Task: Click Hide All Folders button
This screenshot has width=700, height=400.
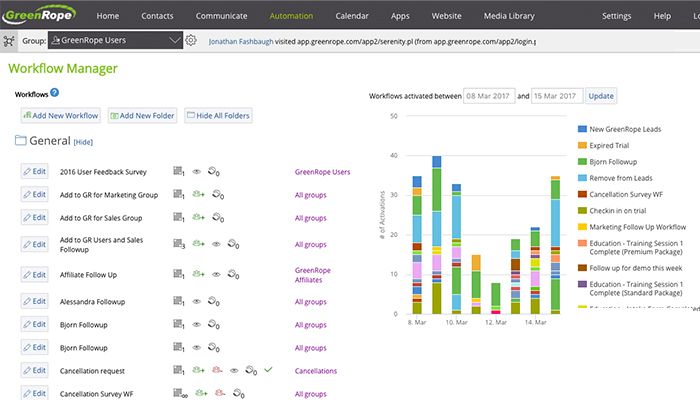Action: (x=218, y=116)
